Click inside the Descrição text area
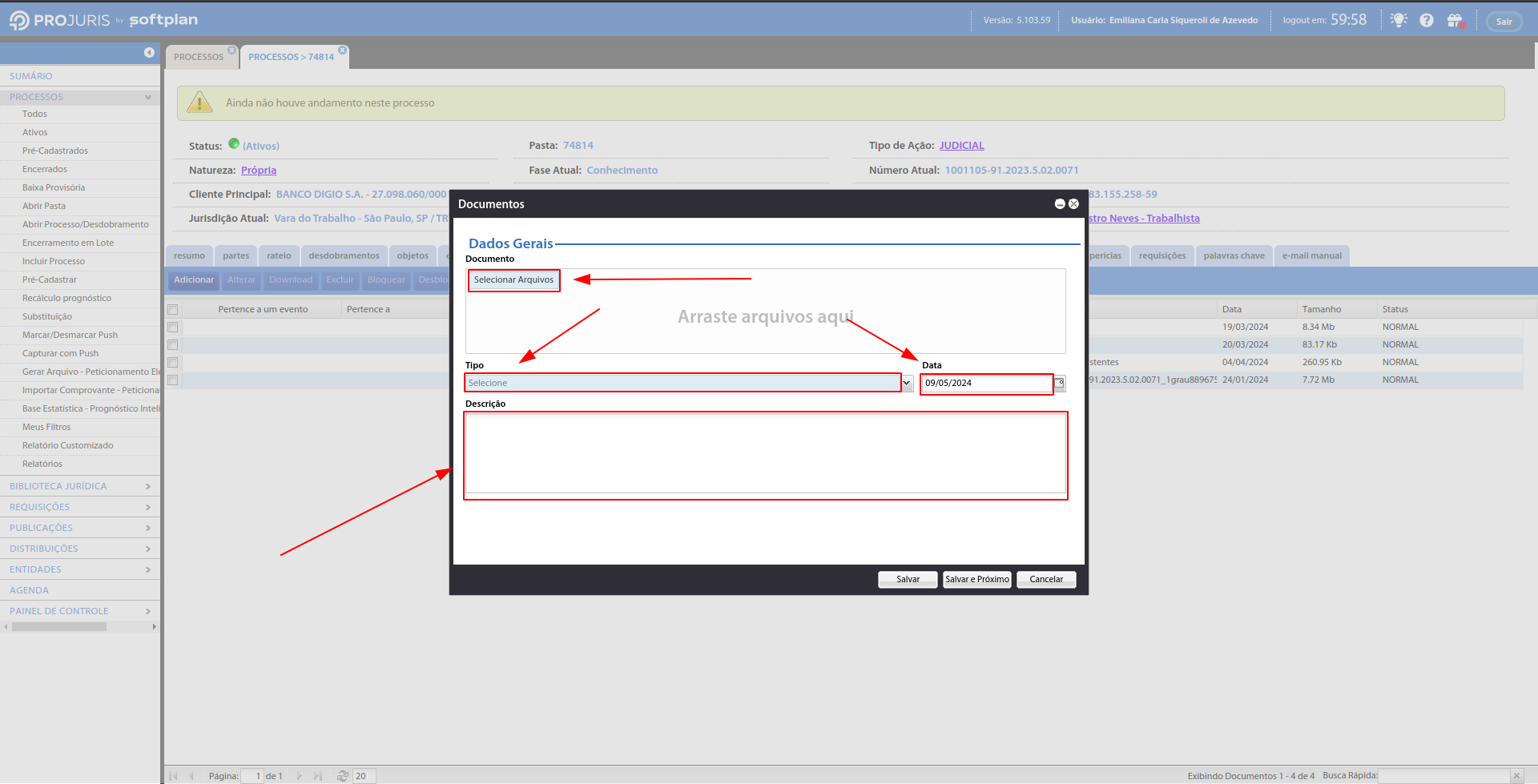 coord(765,454)
